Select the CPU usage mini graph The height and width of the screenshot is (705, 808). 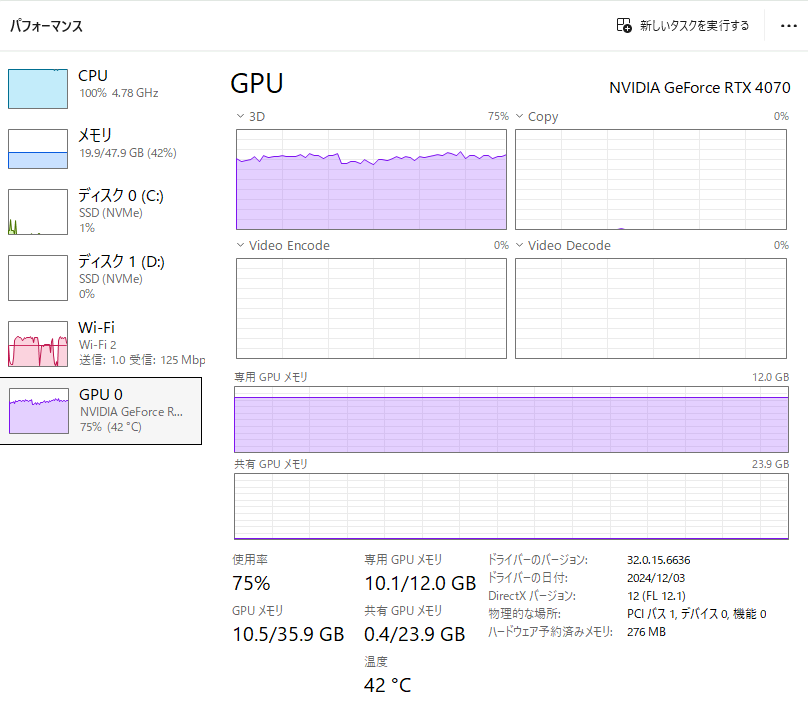tap(38, 88)
